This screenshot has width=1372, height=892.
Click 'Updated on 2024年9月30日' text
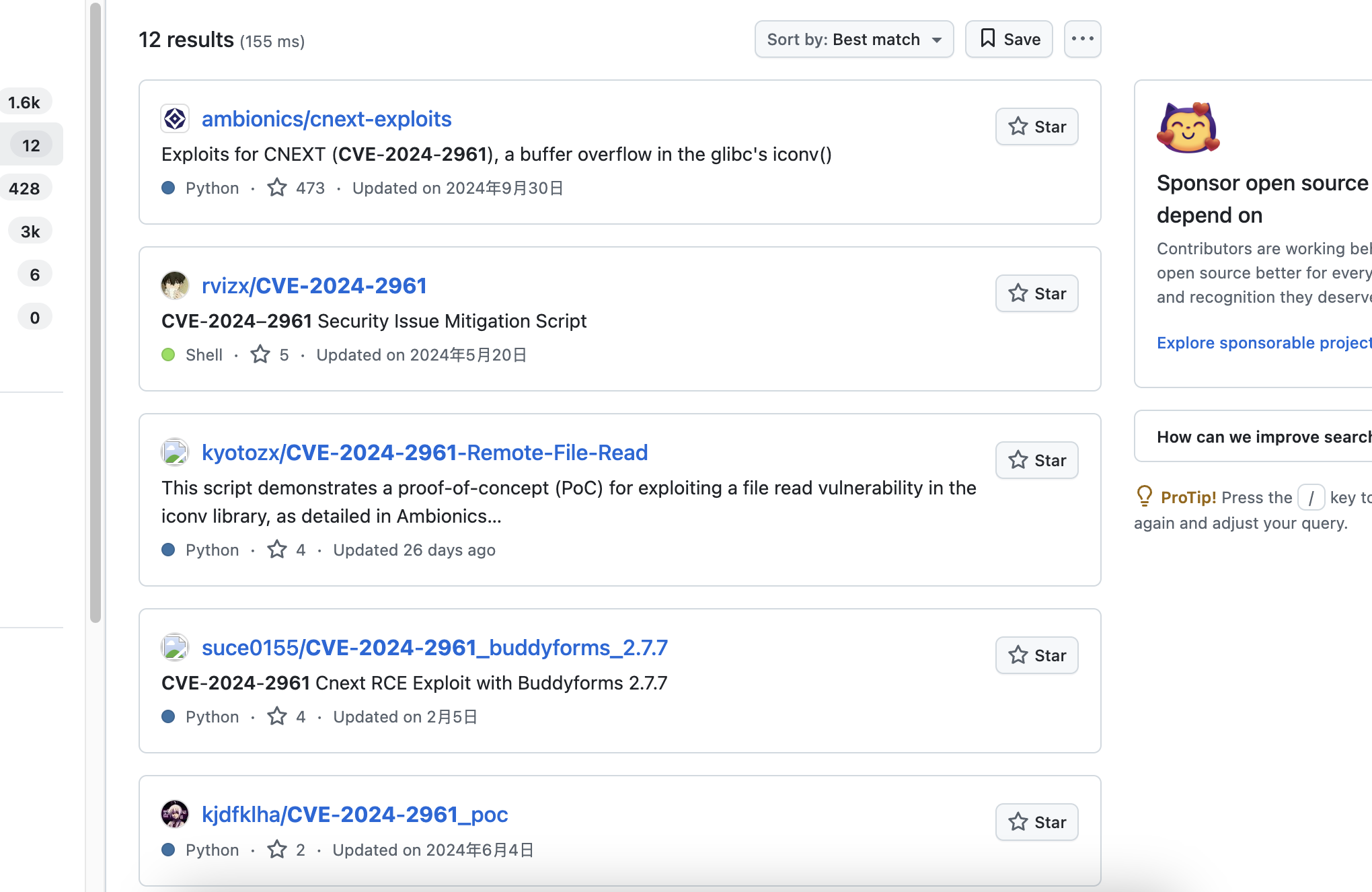tap(458, 188)
